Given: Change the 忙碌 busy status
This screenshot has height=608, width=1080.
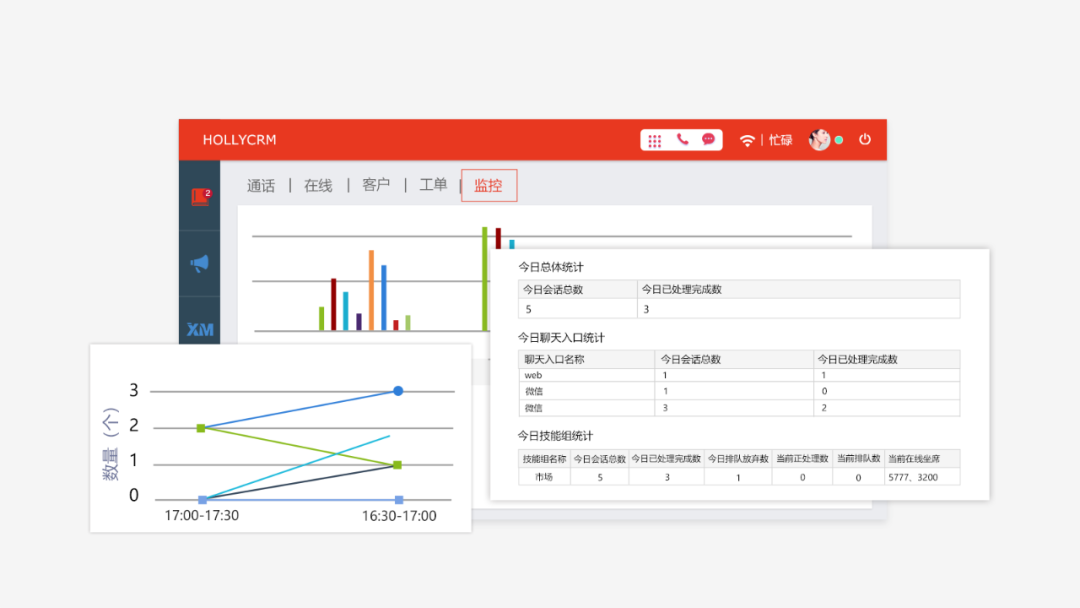Looking at the screenshot, I should click(x=780, y=140).
